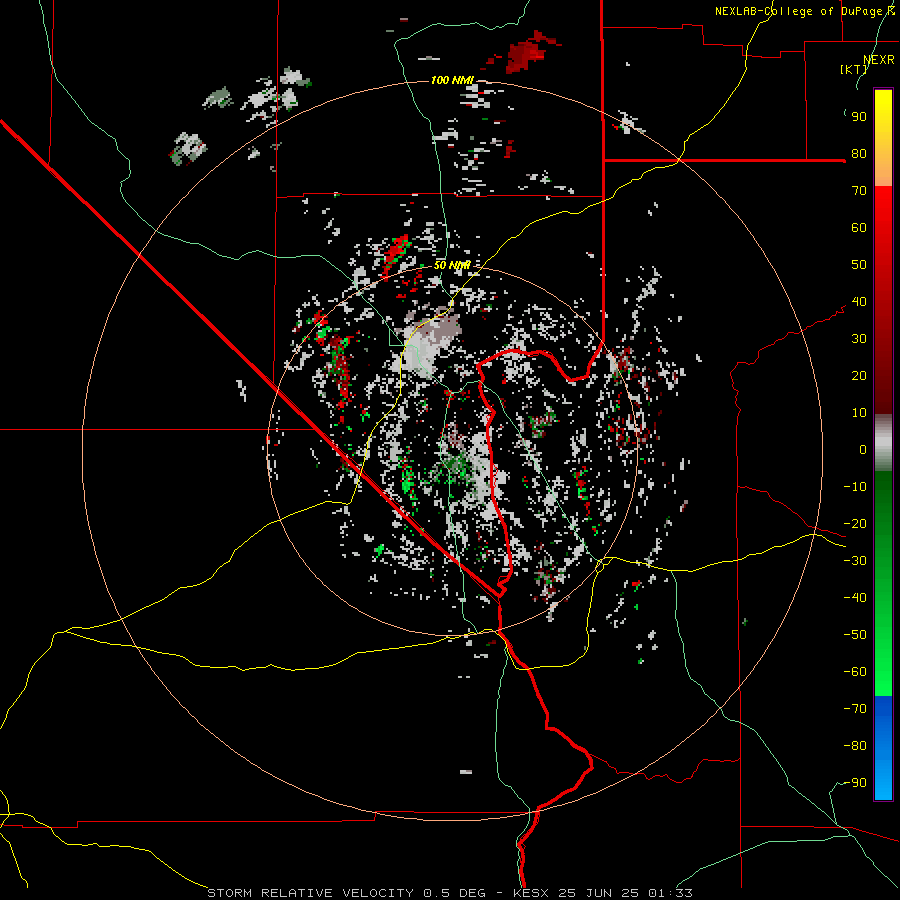Click the 70 value on velocity scale
This screenshot has height=900, width=900.
(x=859, y=191)
